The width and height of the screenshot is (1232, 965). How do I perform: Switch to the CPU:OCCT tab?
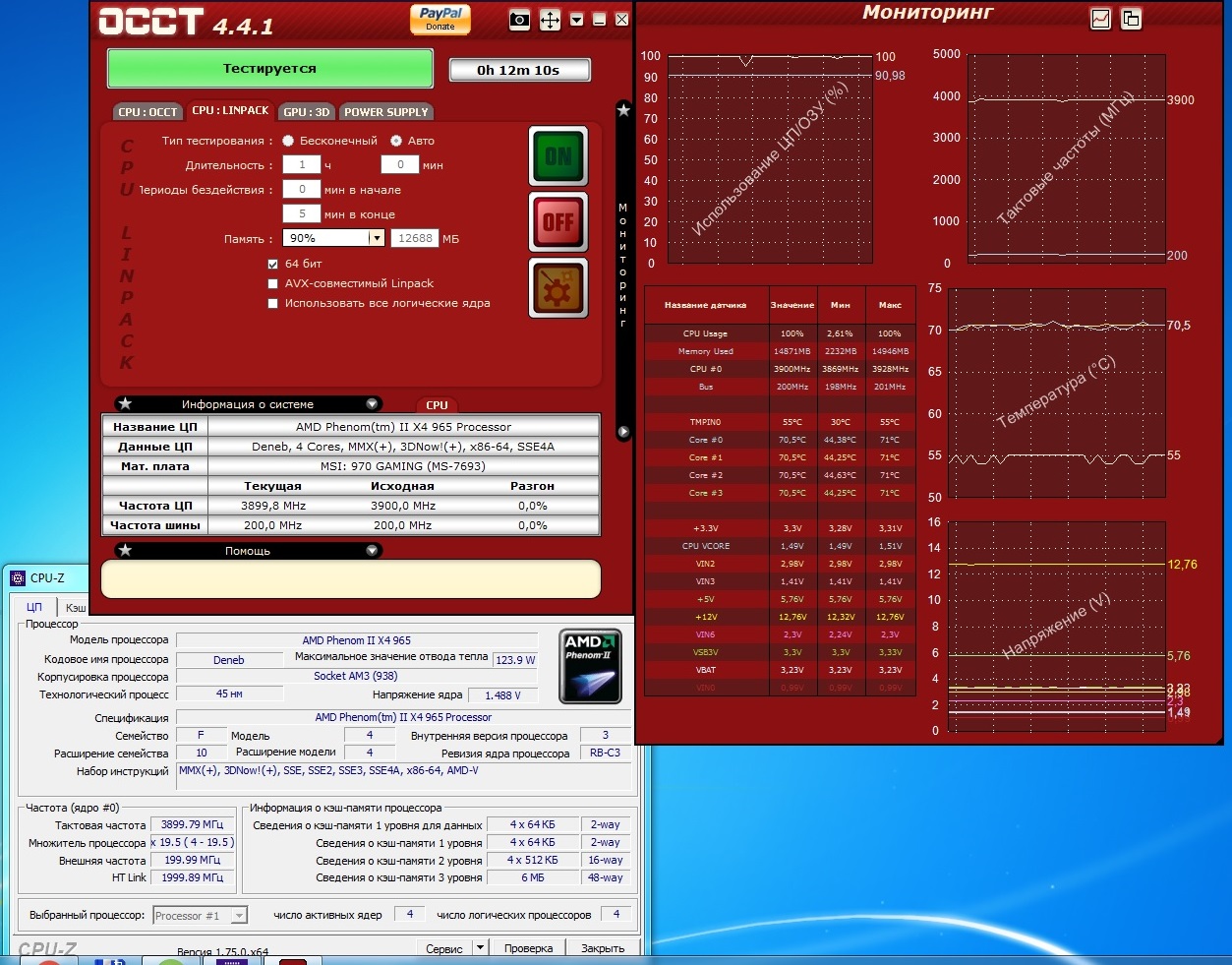tap(147, 112)
